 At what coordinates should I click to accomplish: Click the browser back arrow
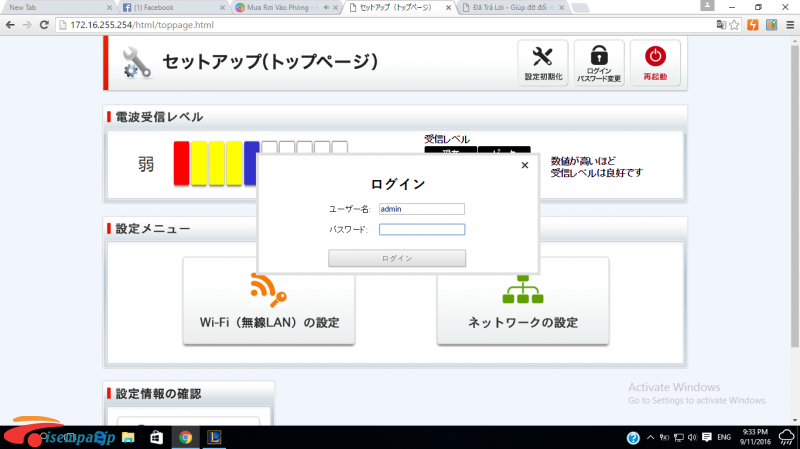tap(10, 24)
